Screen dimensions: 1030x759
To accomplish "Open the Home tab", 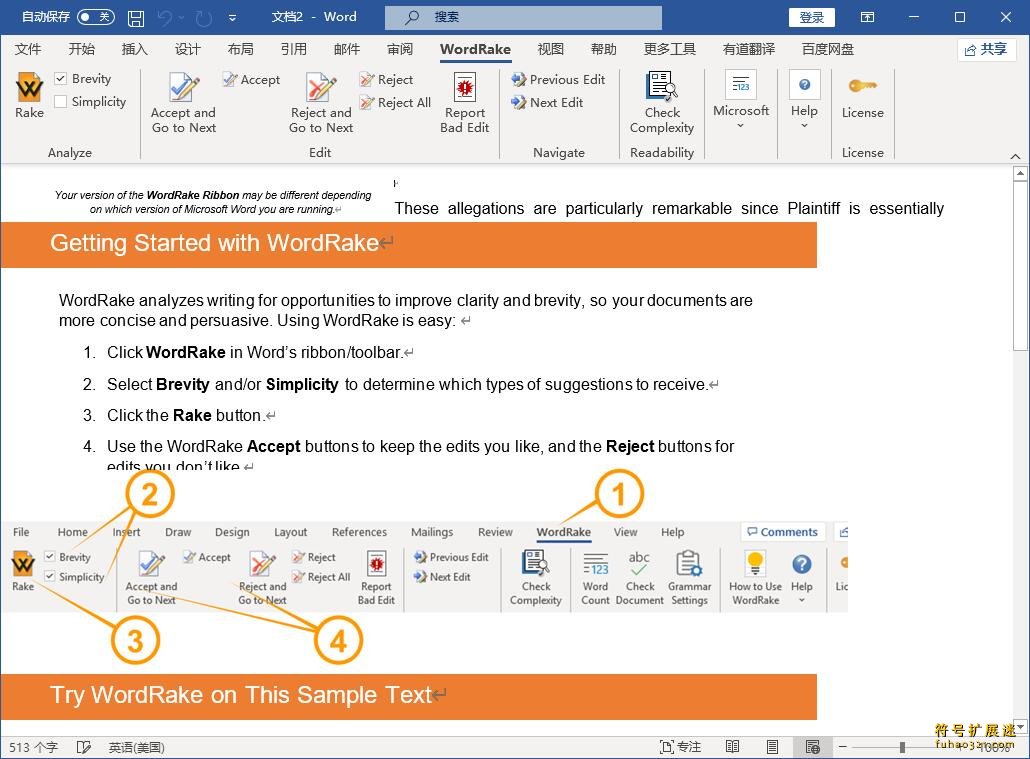I will (x=81, y=49).
